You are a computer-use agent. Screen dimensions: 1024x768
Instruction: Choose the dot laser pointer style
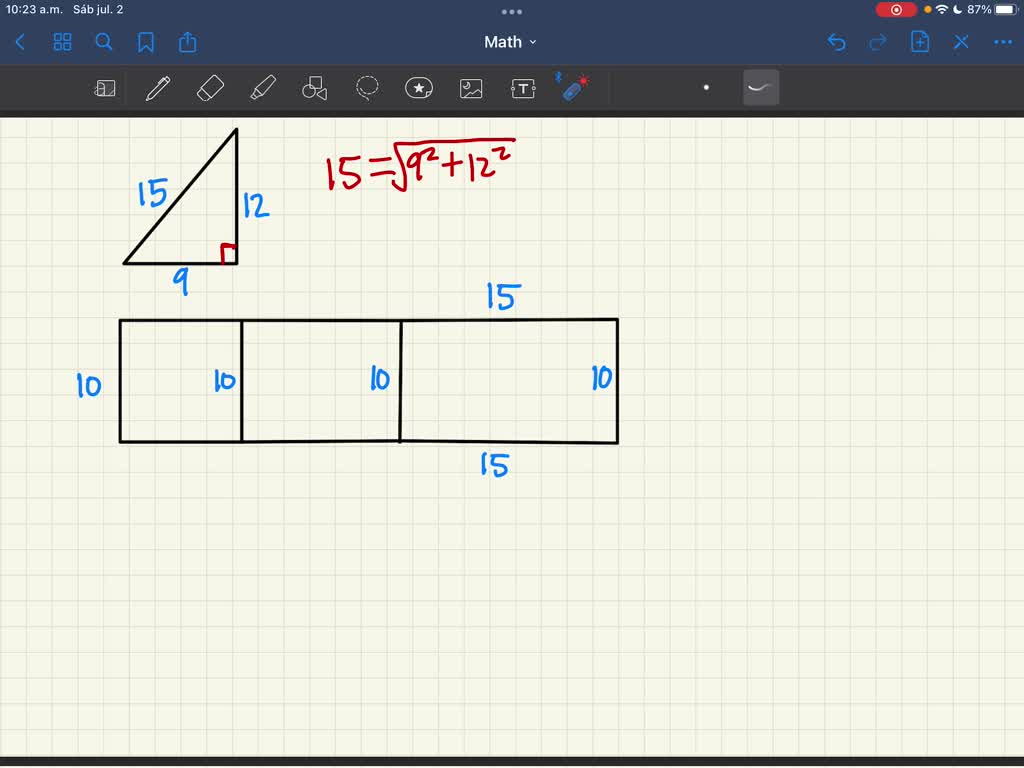click(706, 88)
